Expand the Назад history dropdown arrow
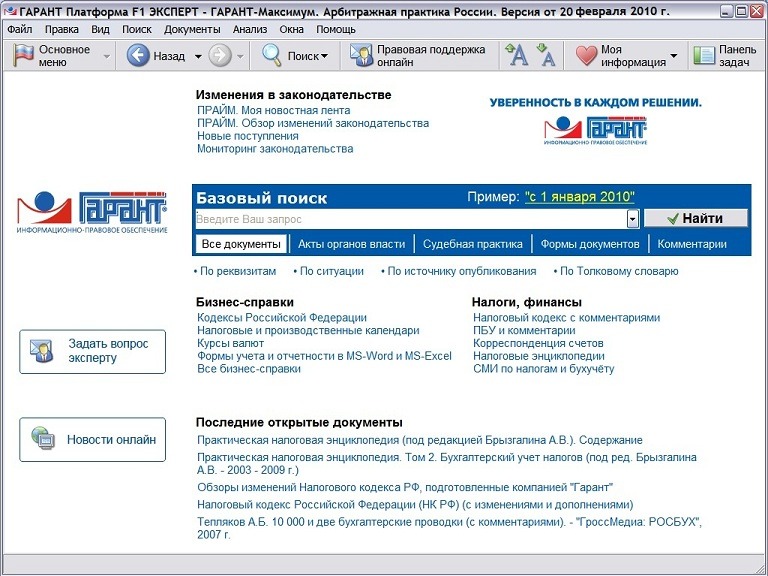The height and width of the screenshot is (576, 768). click(x=198, y=56)
